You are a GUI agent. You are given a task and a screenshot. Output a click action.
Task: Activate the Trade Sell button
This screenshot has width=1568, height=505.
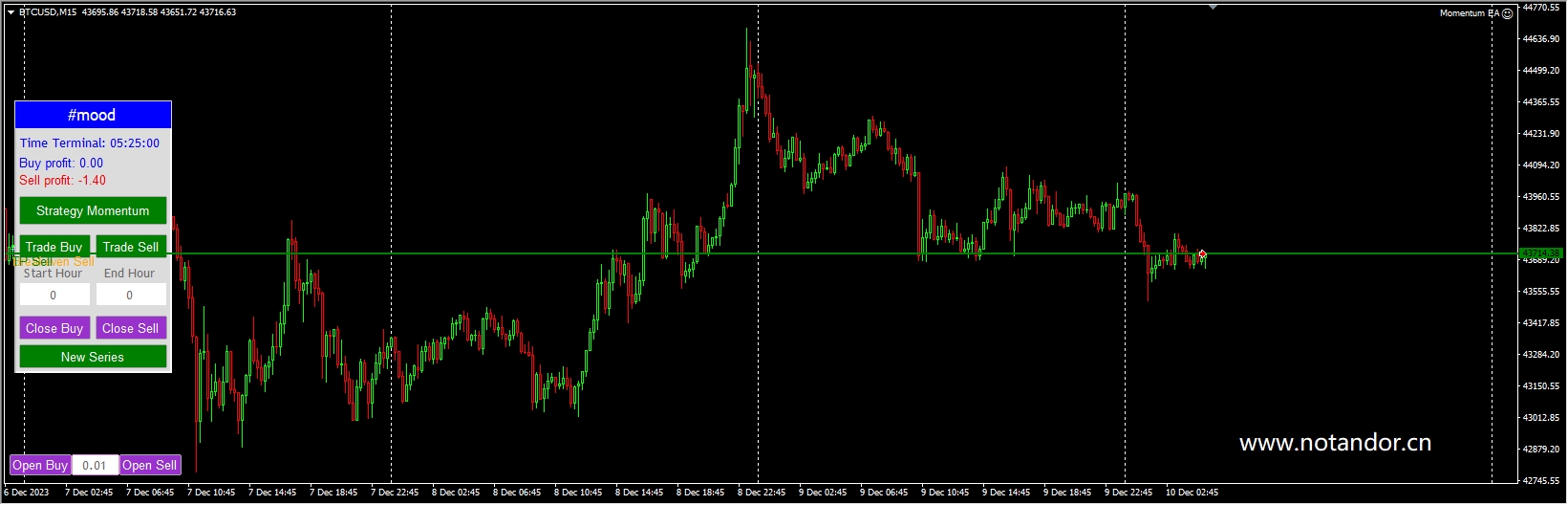(x=131, y=246)
